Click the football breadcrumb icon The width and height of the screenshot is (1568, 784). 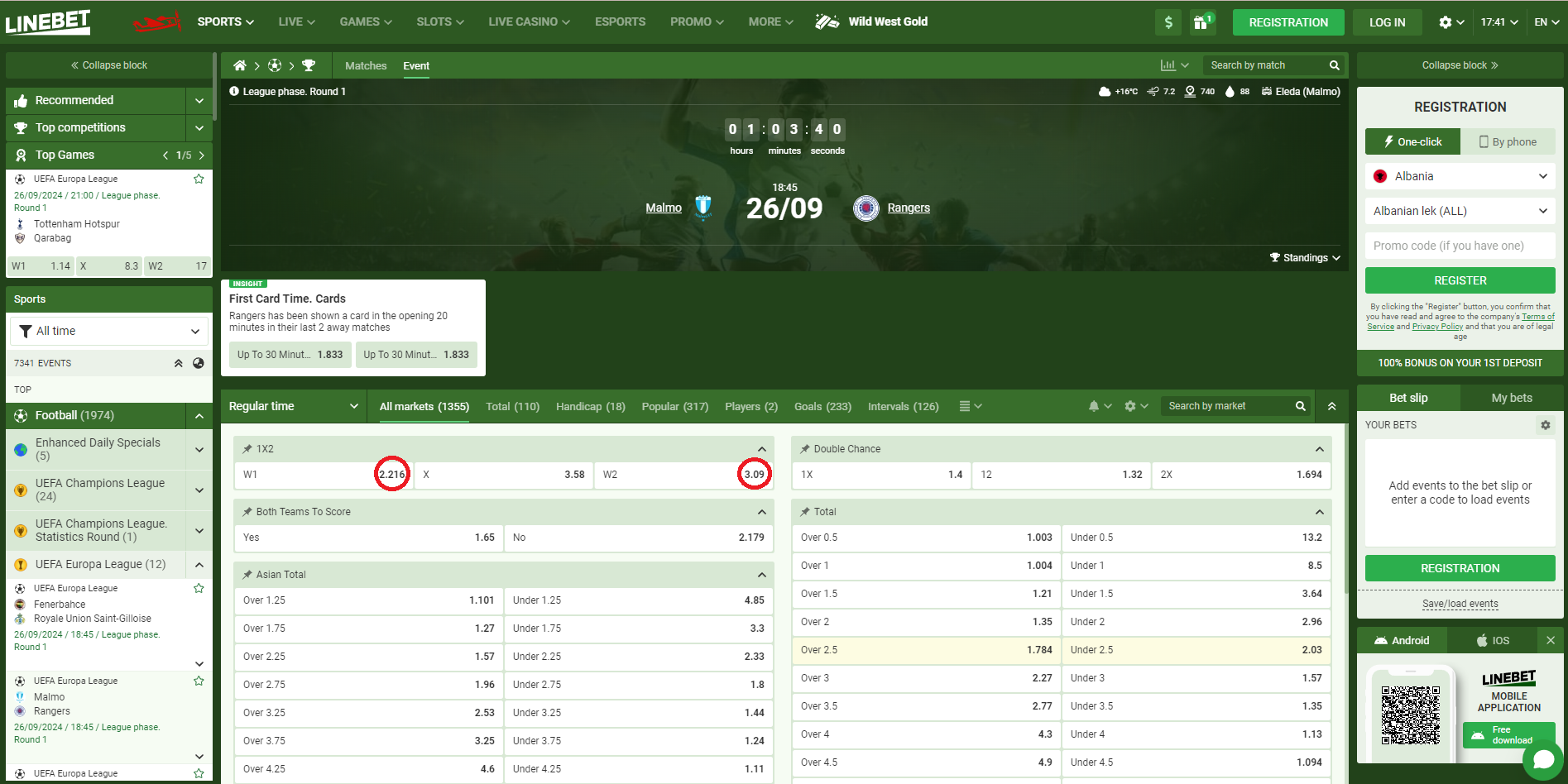(x=275, y=65)
